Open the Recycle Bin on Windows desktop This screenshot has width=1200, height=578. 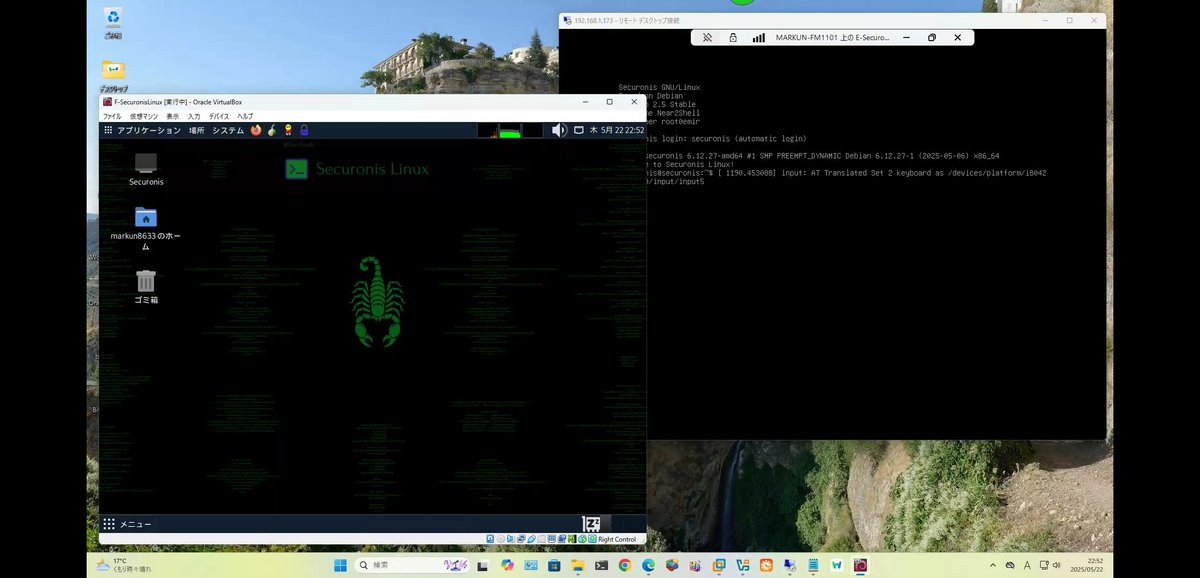pos(113,23)
